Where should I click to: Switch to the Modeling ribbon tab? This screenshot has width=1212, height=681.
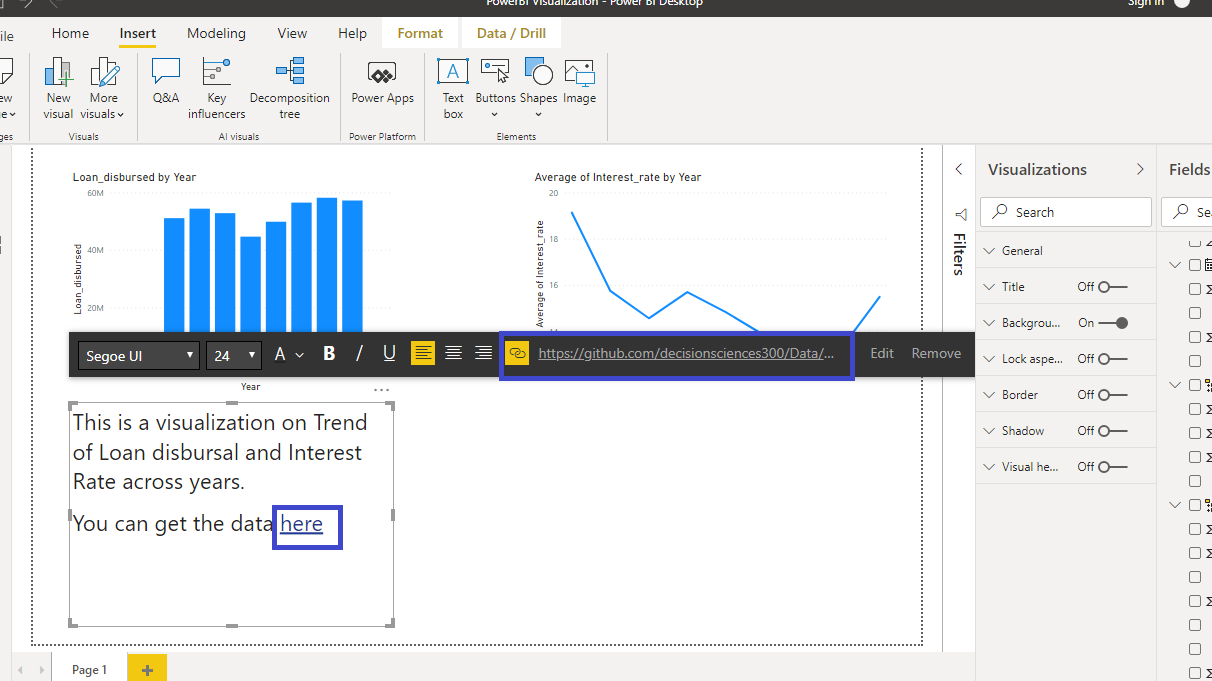click(216, 33)
